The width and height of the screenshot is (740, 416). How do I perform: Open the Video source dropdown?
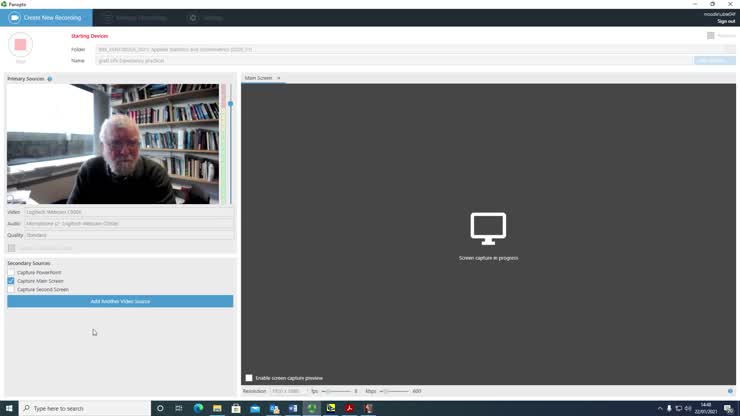129,212
